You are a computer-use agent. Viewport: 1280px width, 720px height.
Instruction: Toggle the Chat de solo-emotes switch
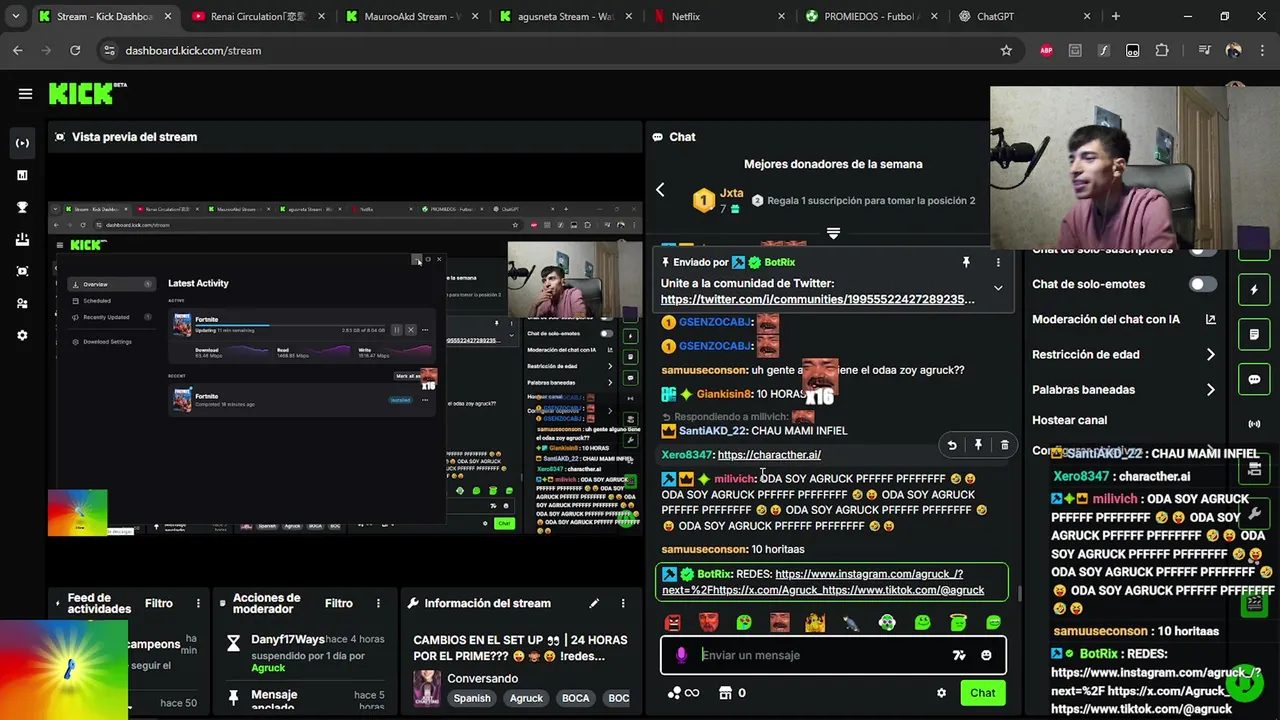point(1202,284)
